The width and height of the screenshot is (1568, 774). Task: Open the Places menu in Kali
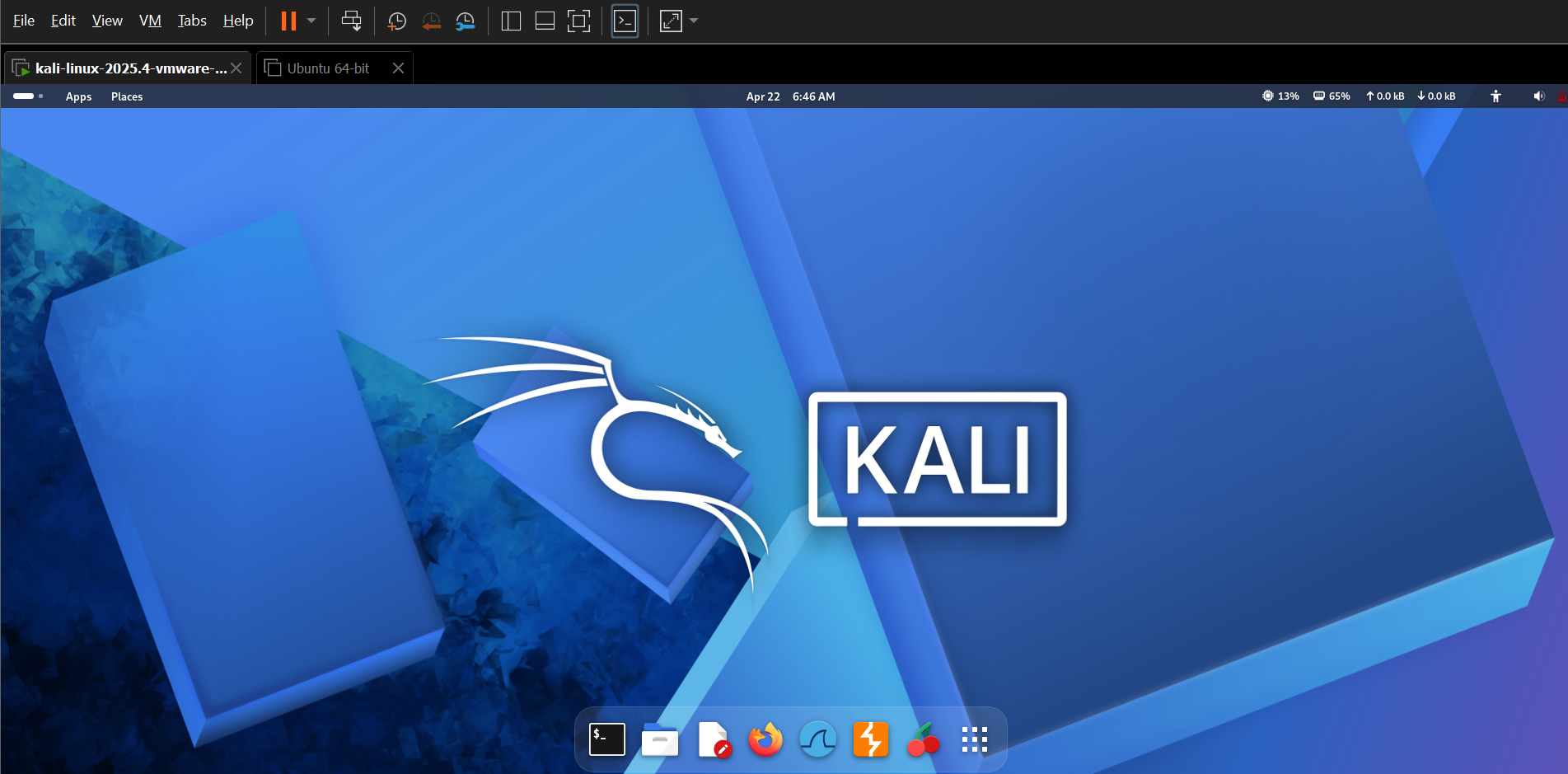[127, 96]
